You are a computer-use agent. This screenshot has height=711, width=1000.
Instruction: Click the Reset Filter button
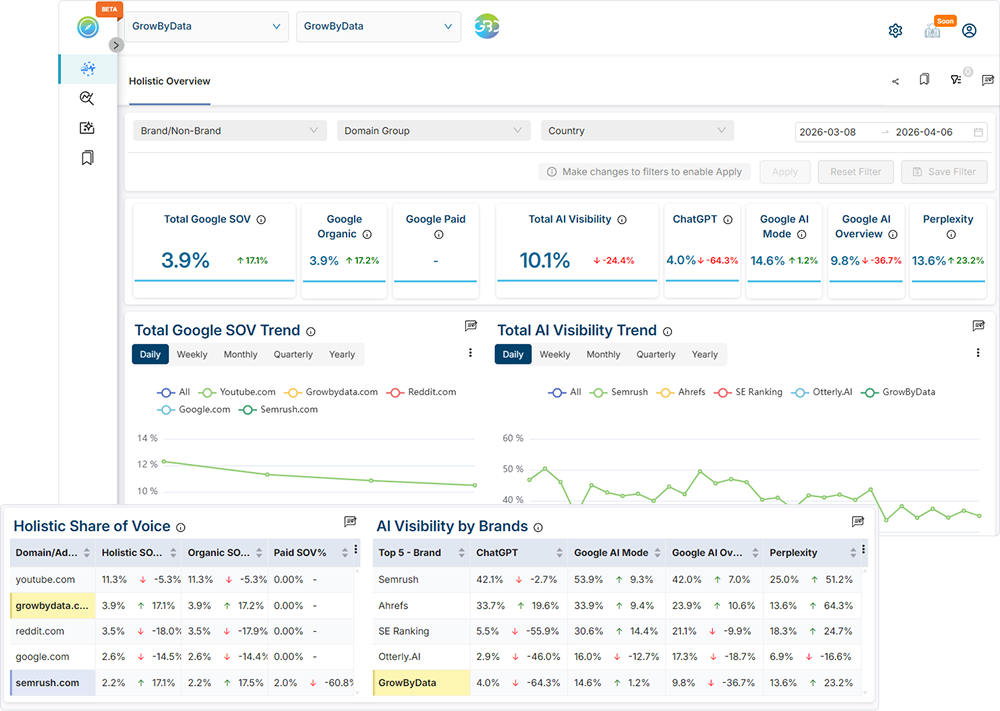pyautogui.click(x=856, y=172)
